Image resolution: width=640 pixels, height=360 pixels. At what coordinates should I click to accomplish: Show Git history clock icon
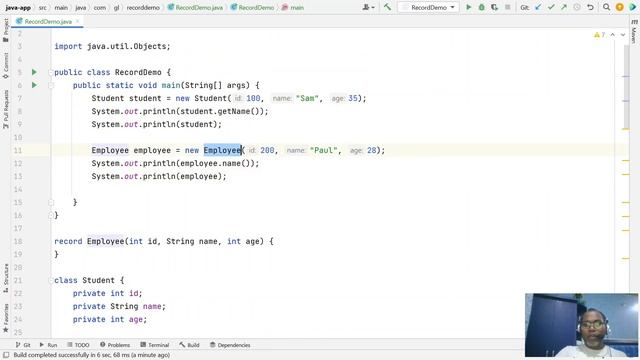(577, 7)
